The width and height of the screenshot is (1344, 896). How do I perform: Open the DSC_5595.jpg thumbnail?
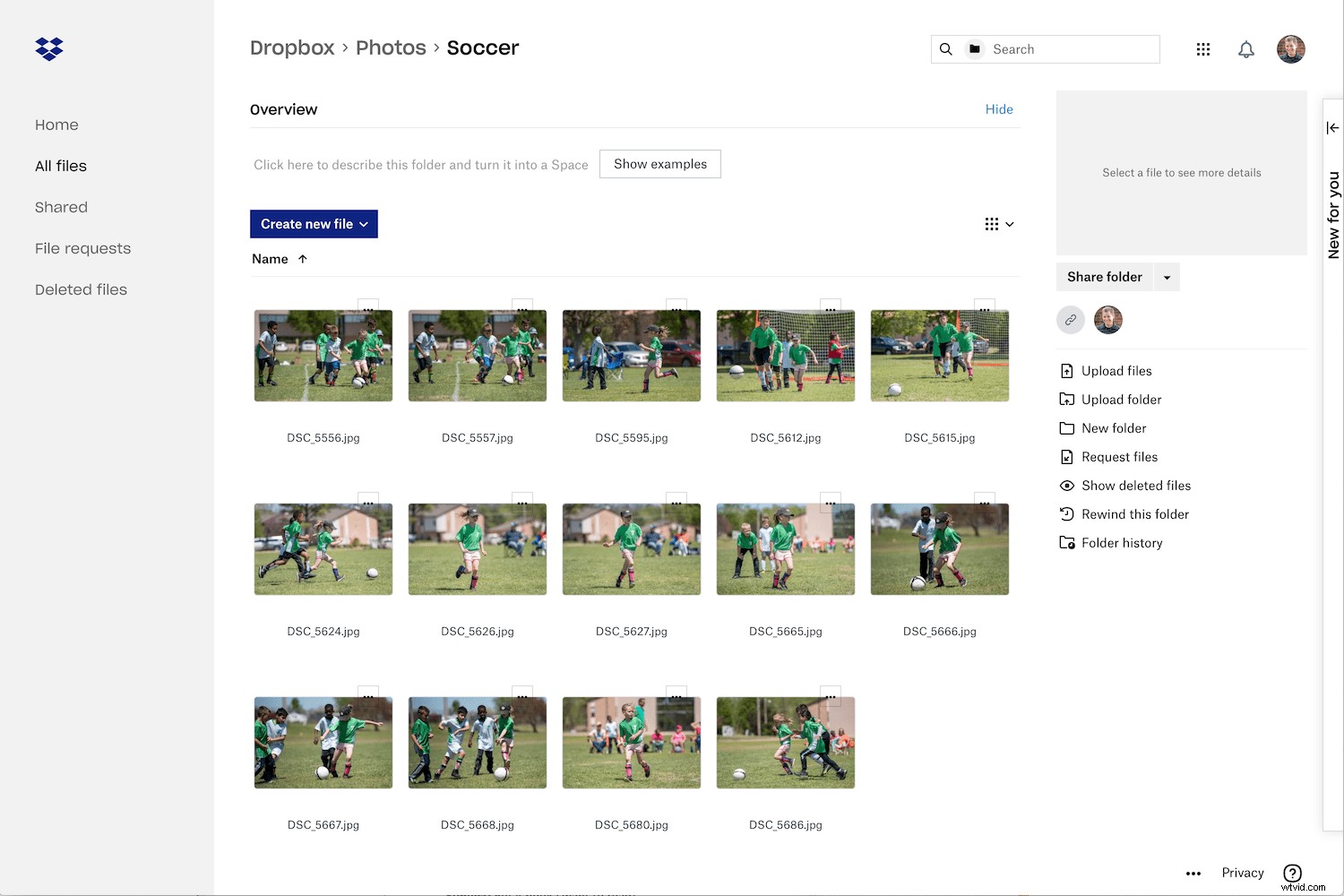pos(631,355)
